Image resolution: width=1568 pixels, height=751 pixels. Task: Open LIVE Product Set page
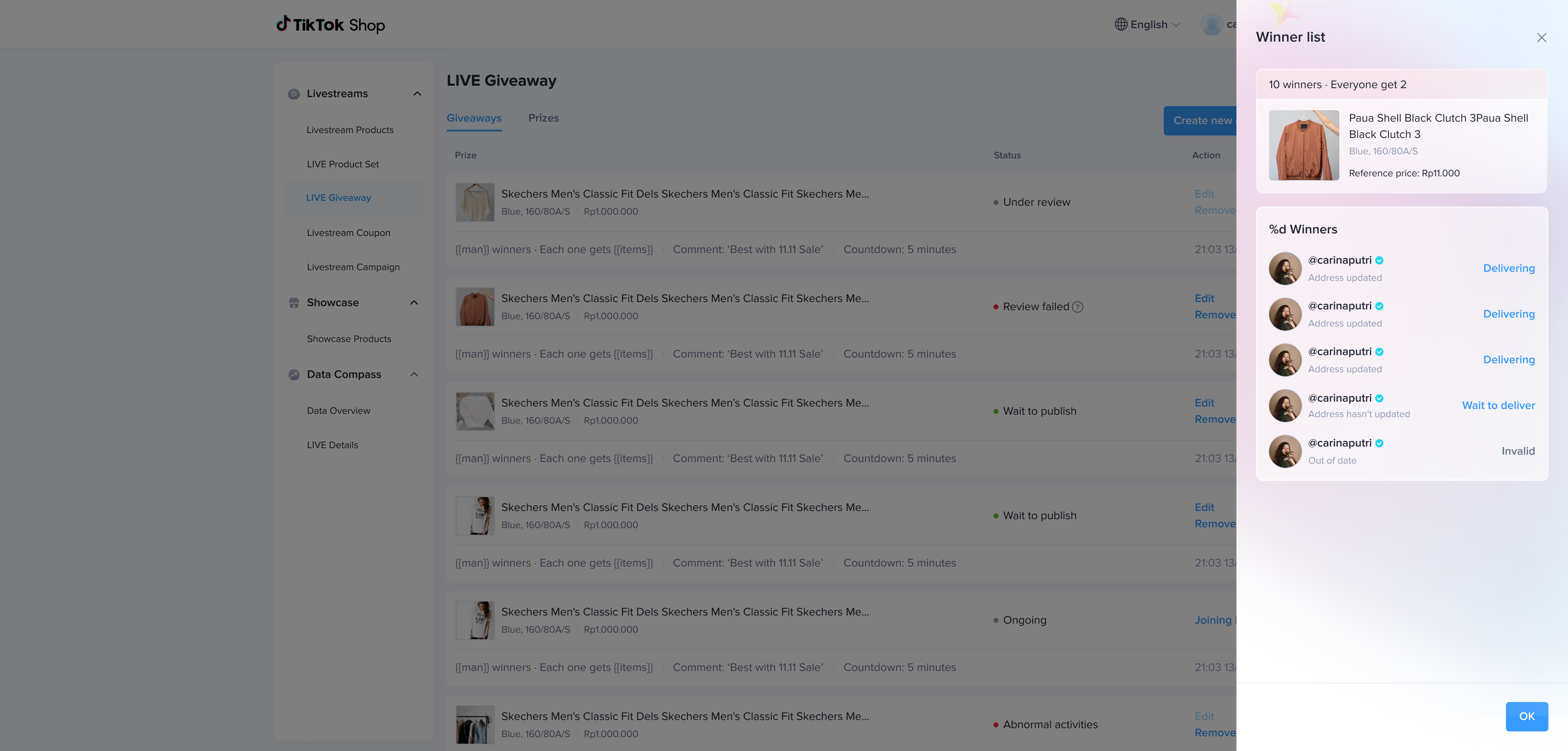pyautogui.click(x=343, y=164)
